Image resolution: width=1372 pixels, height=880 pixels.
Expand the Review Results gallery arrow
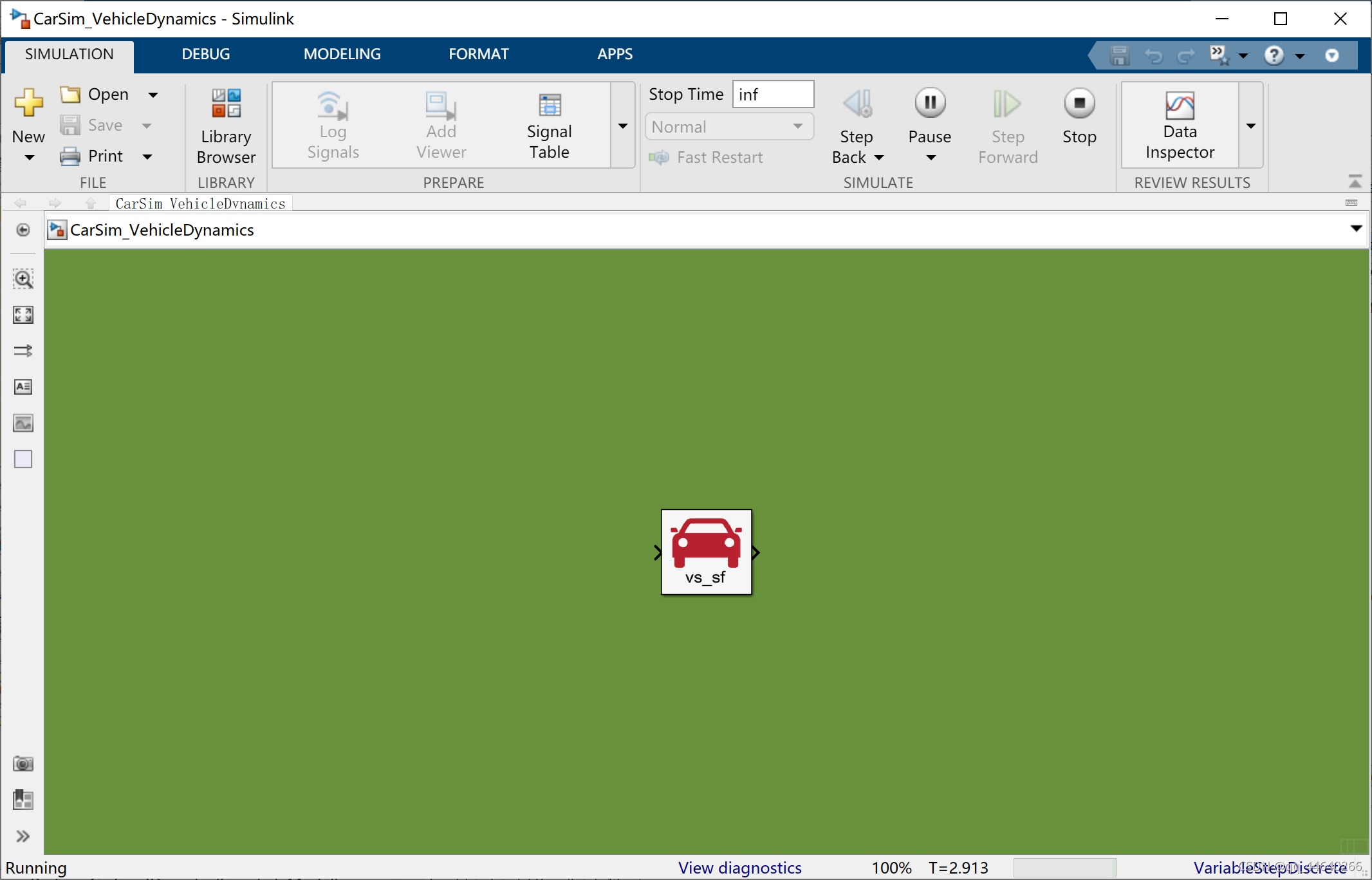pyautogui.click(x=1250, y=126)
